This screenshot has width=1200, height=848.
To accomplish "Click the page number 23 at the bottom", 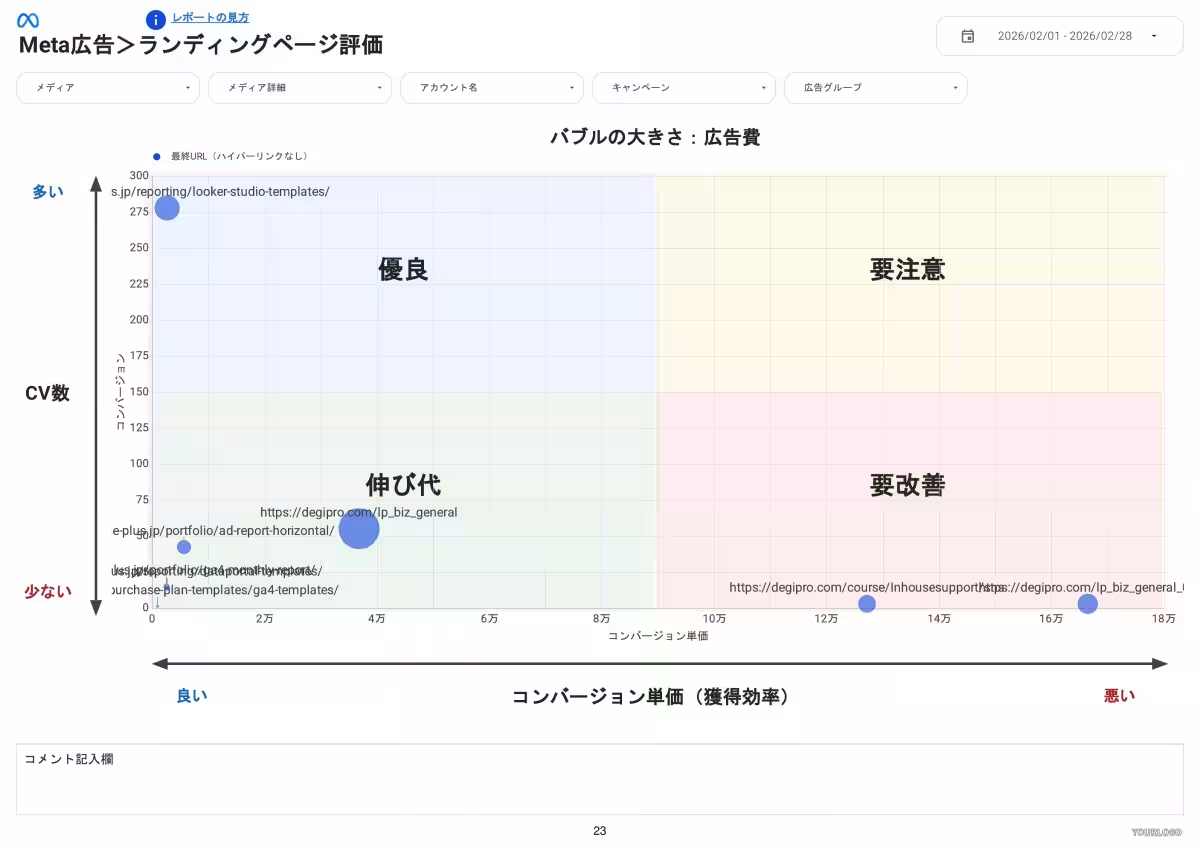I will pos(598,830).
